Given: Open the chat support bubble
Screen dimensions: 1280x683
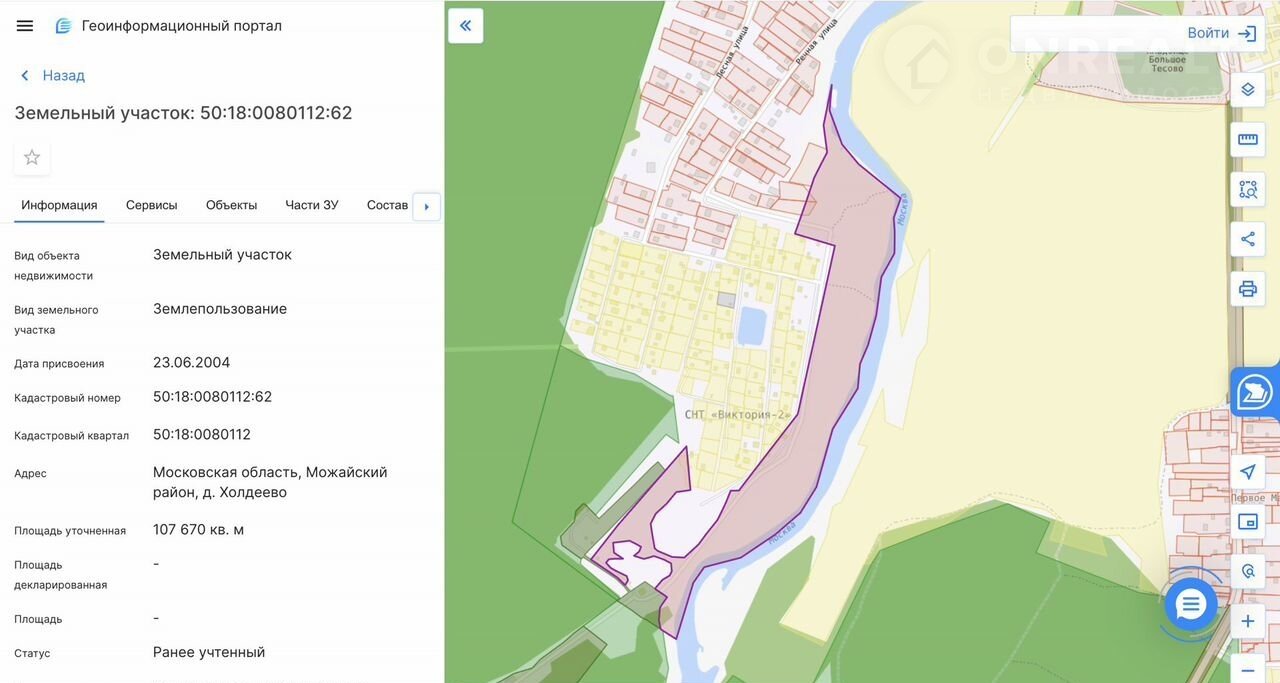Looking at the screenshot, I should click(x=1190, y=604).
